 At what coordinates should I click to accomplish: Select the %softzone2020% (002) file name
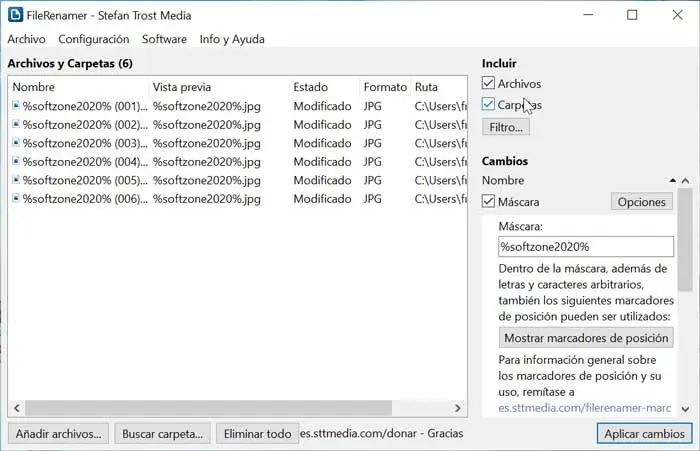pyautogui.click(x=85, y=125)
